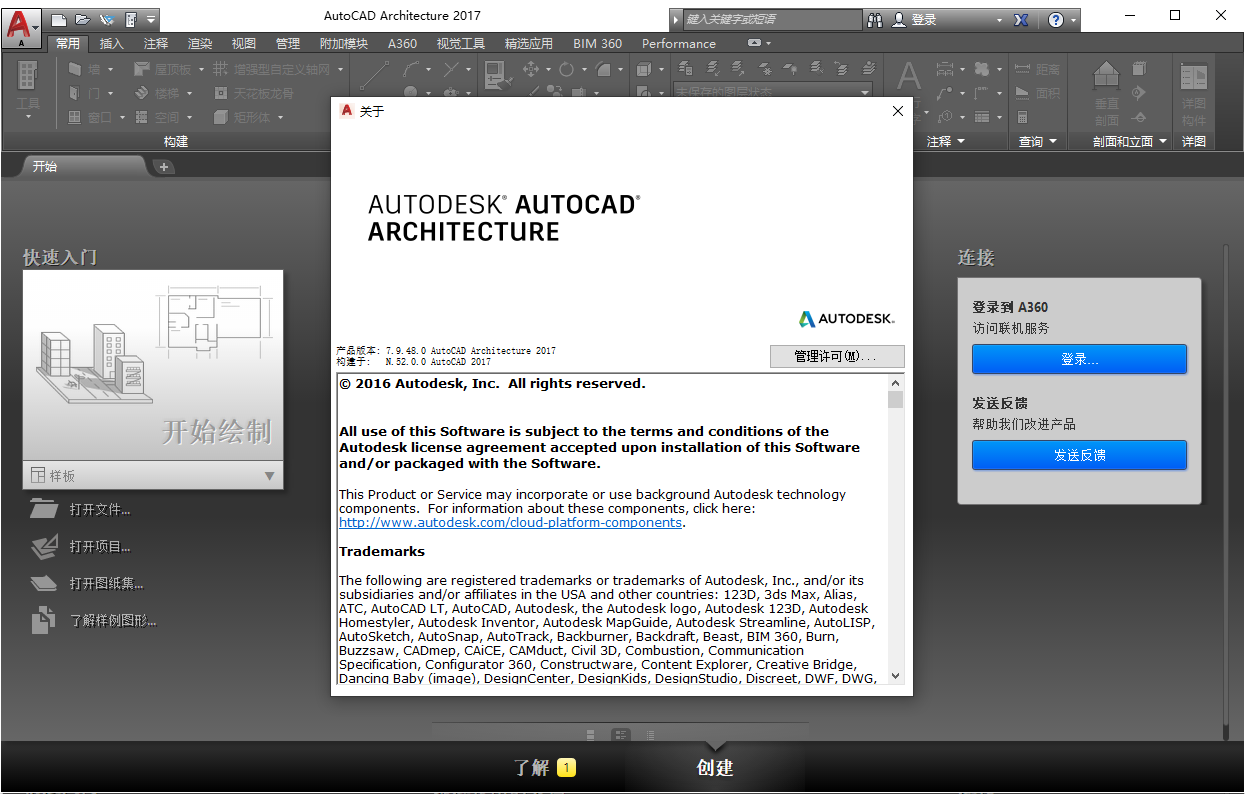
Task: Select the 墙 (Wall) tool icon
Action: click(74, 69)
